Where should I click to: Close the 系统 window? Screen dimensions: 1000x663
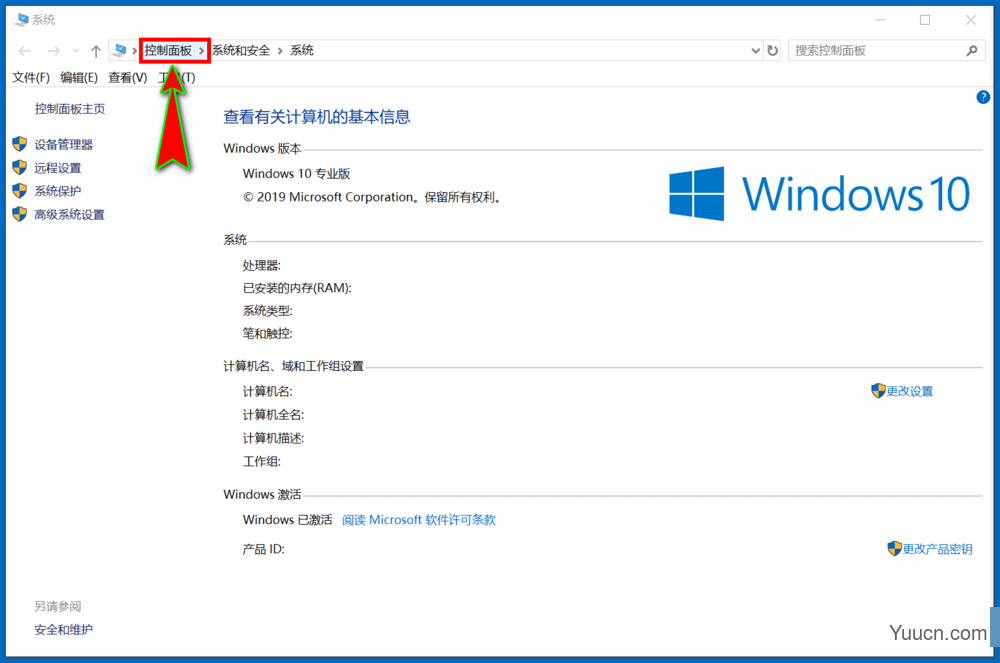pyautogui.click(x=971, y=20)
